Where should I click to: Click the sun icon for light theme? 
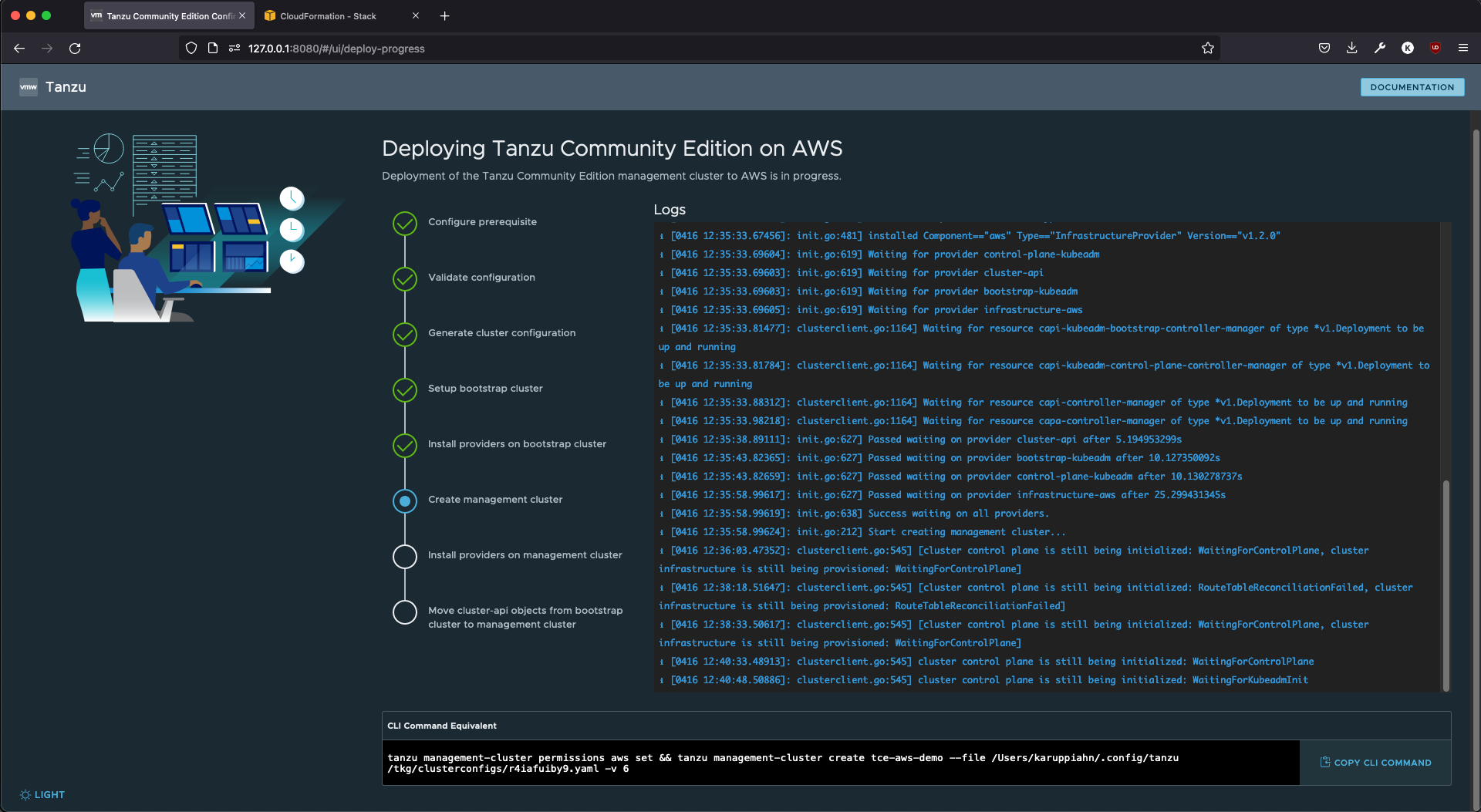point(25,794)
